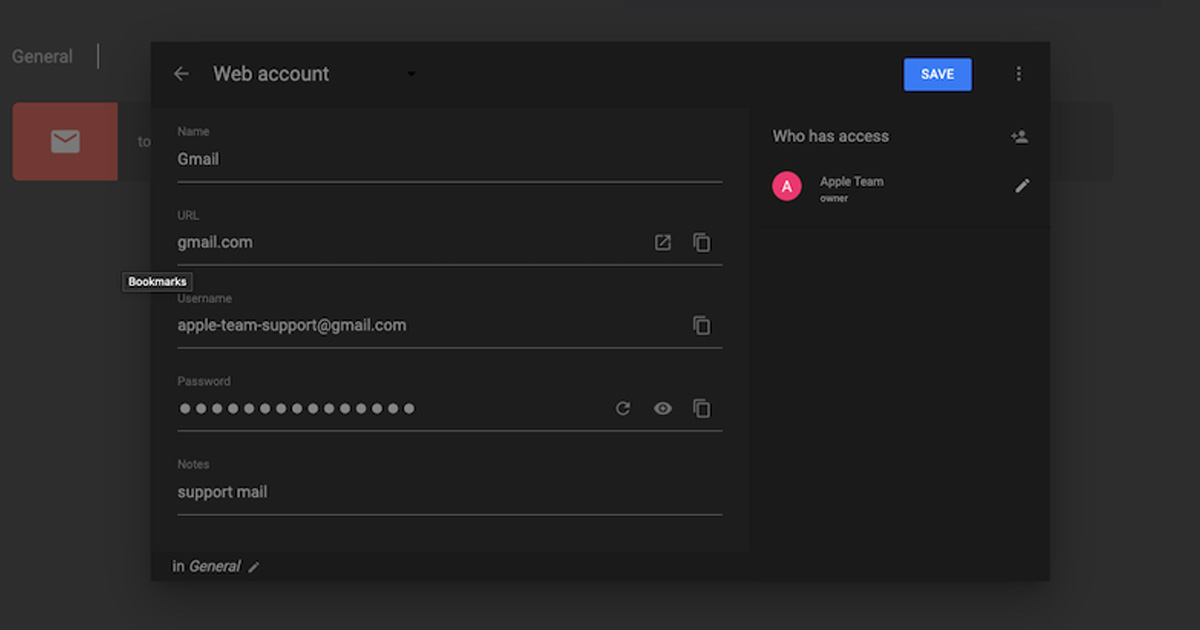The height and width of the screenshot is (630, 1200).
Task: Go back using the left arrow
Action: click(181, 74)
